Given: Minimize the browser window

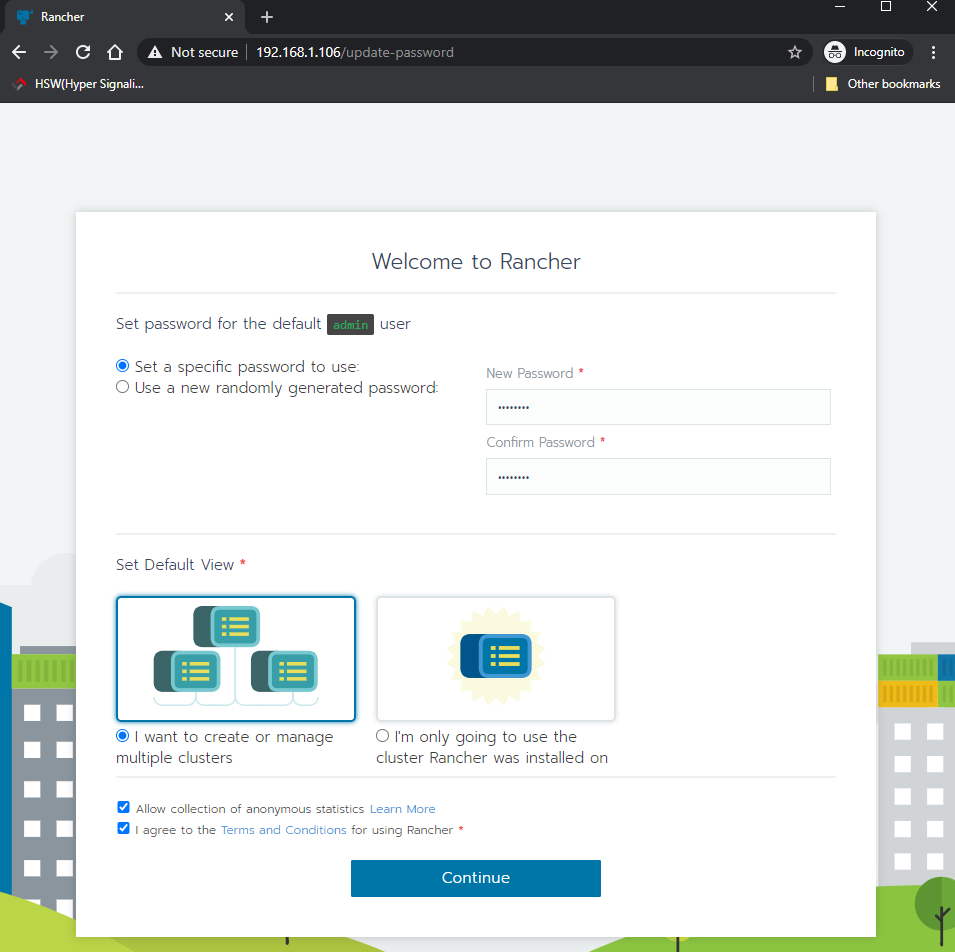Looking at the screenshot, I should (840, 7).
